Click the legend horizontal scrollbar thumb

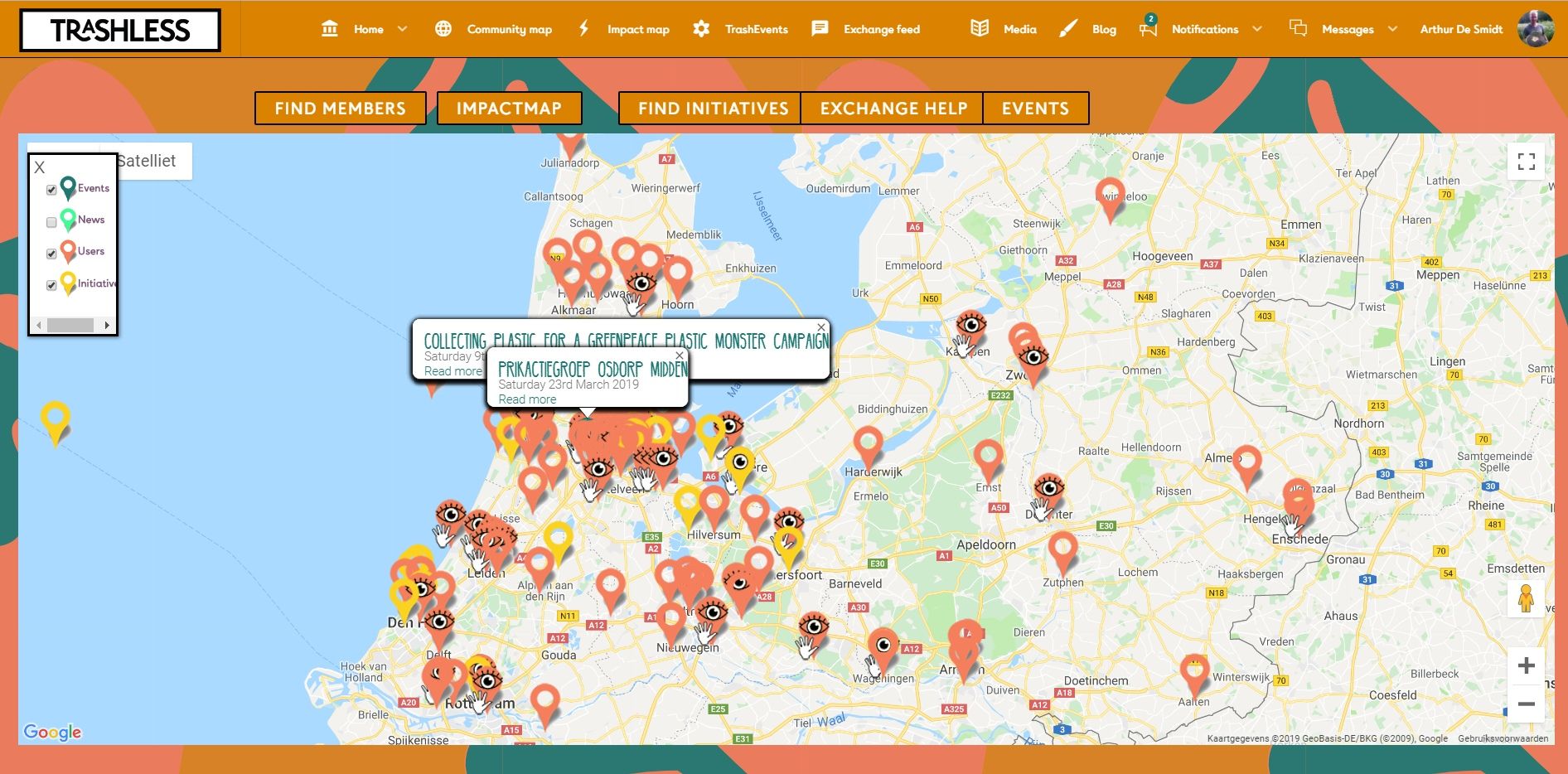[x=70, y=325]
